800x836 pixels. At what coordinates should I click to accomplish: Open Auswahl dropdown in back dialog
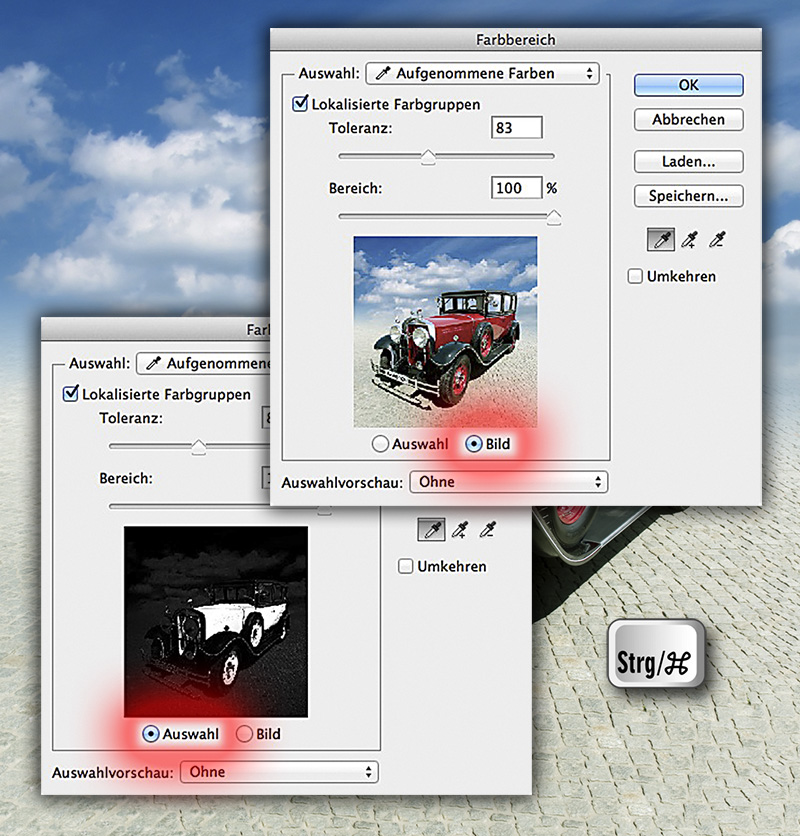click(x=203, y=363)
